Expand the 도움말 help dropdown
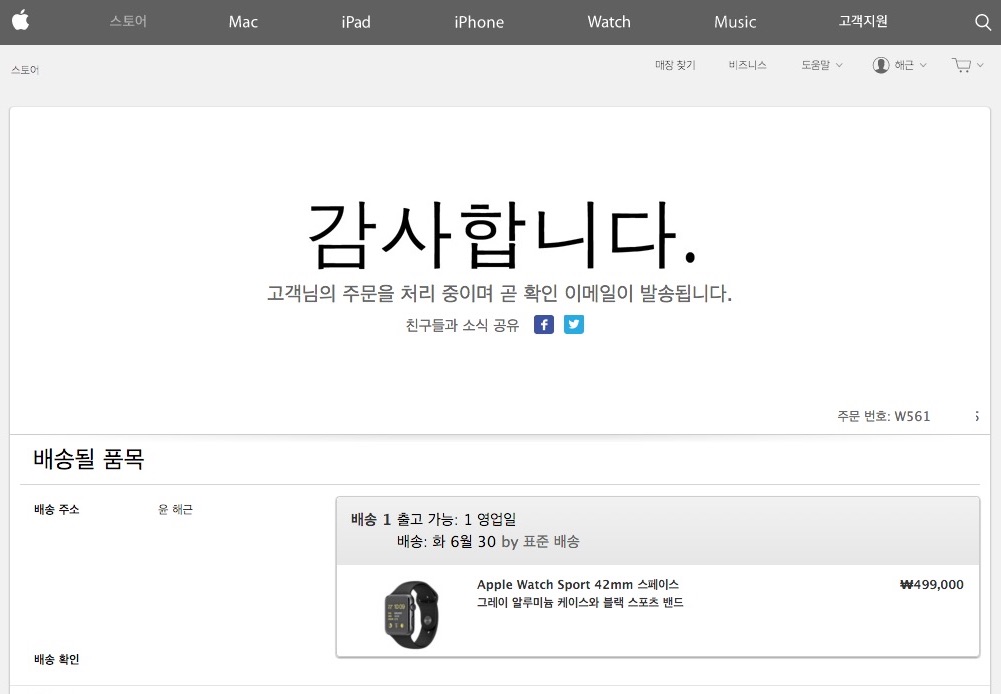1001x694 pixels. [x=822, y=65]
